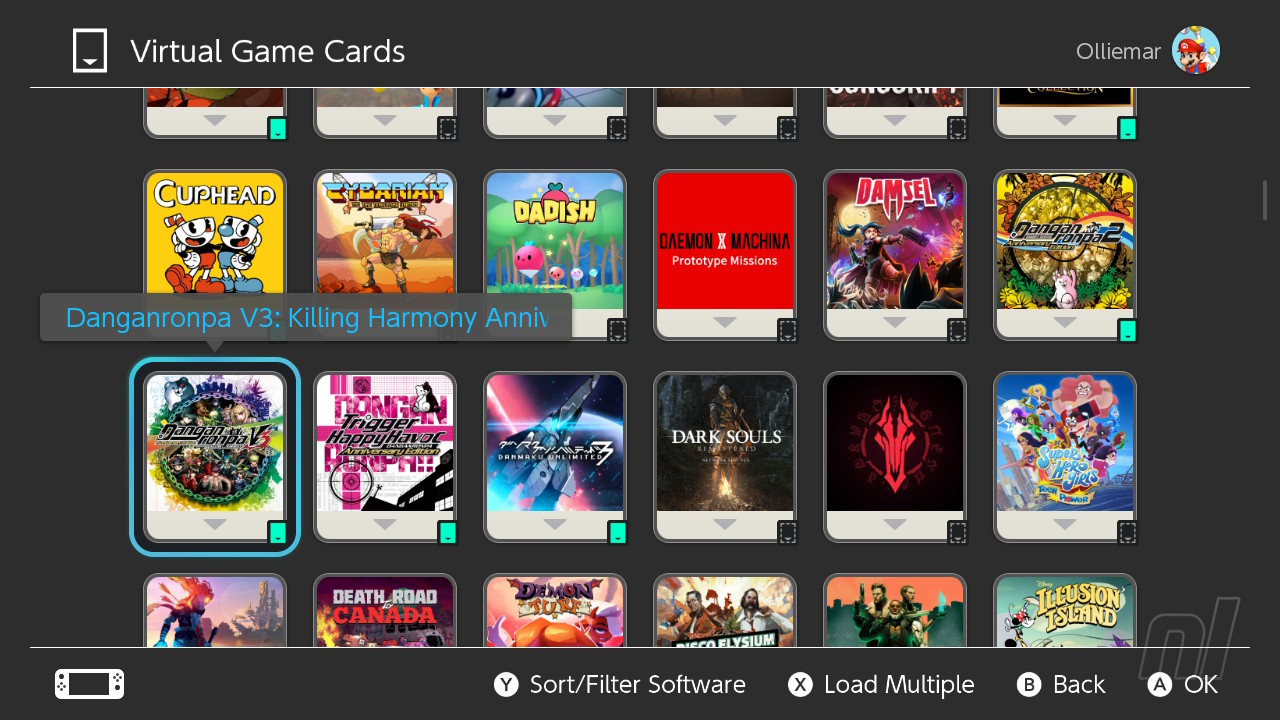Open the Olliemar user profile avatar
Screen dimensions: 1280x720
click(1195, 50)
